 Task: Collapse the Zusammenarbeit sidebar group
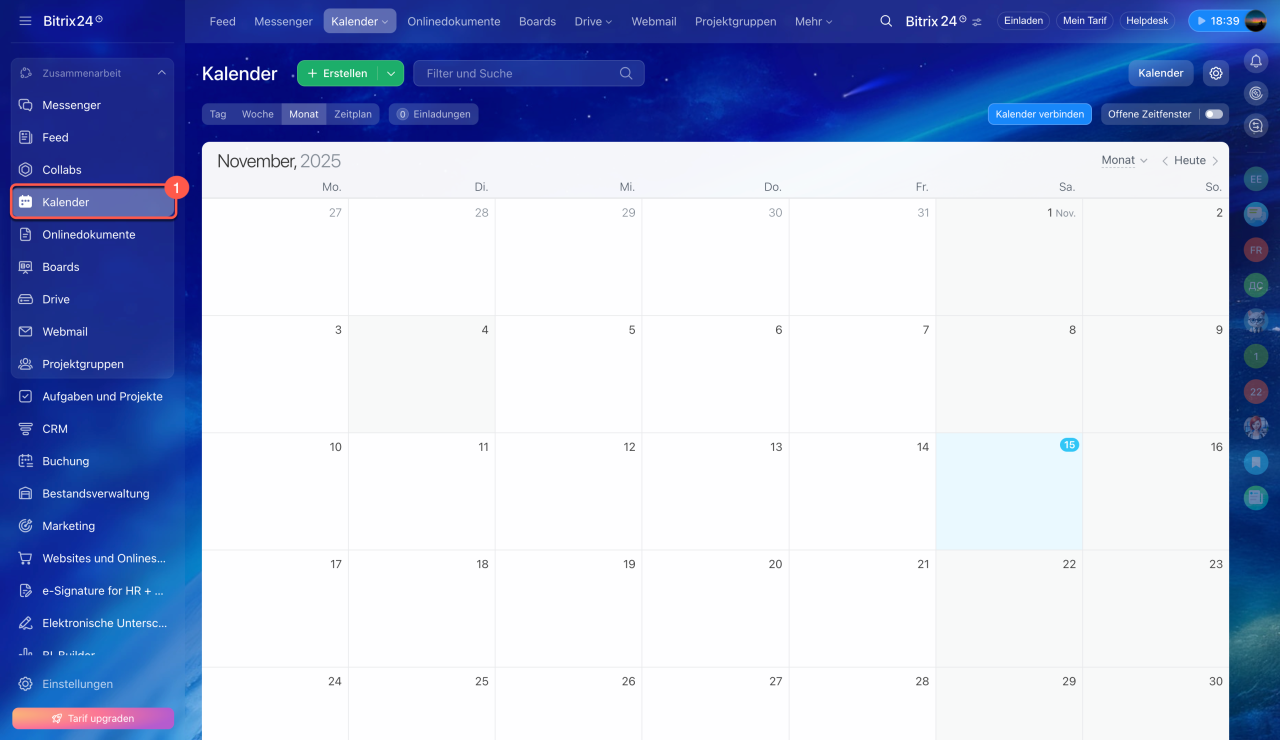161,73
